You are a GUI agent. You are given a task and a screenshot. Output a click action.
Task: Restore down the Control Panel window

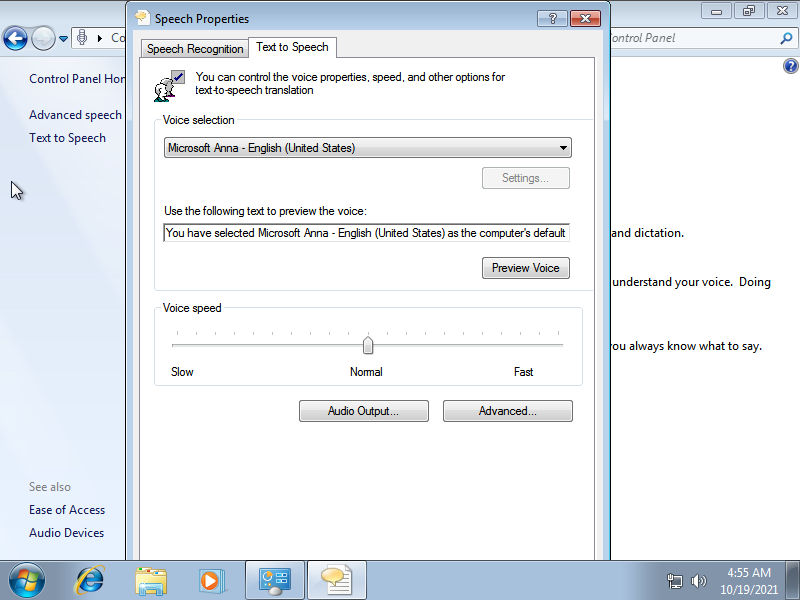749,11
